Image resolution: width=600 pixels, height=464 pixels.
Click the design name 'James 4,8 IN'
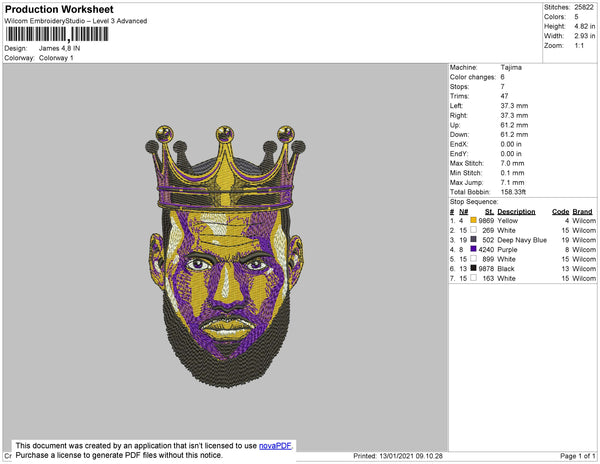[59, 48]
